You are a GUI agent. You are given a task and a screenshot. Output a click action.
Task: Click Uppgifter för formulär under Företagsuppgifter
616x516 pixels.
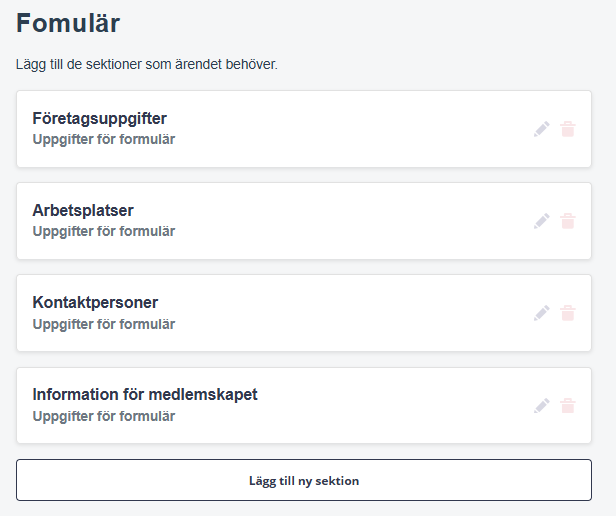click(x=104, y=140)
